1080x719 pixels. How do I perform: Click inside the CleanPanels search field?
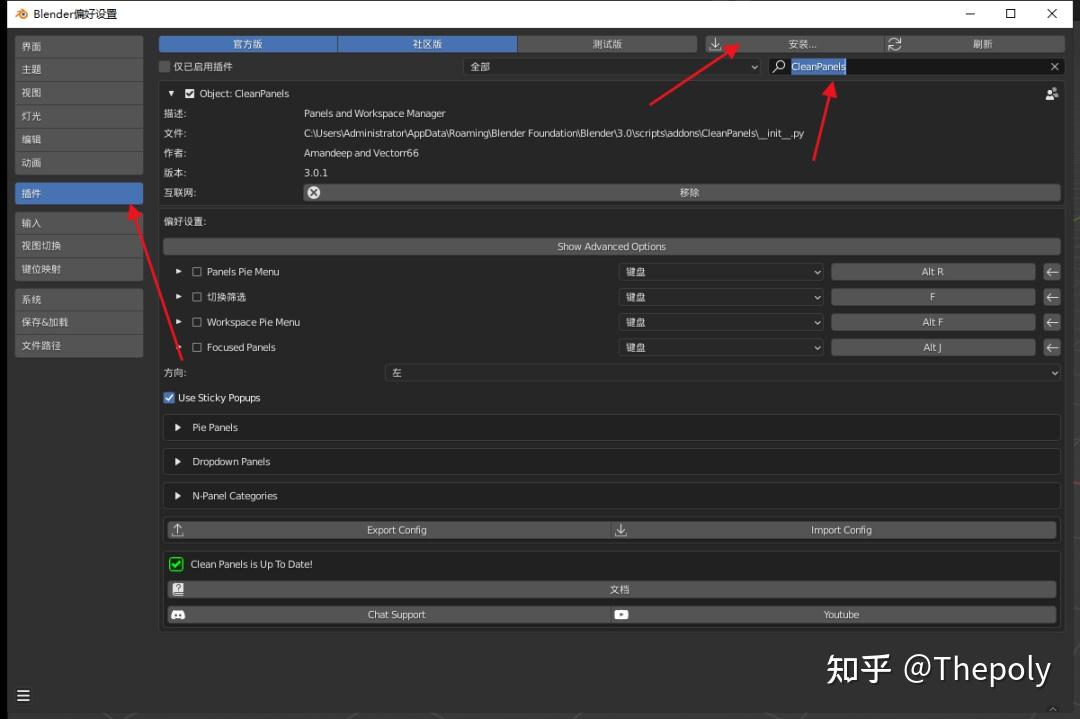pos(900,66)
